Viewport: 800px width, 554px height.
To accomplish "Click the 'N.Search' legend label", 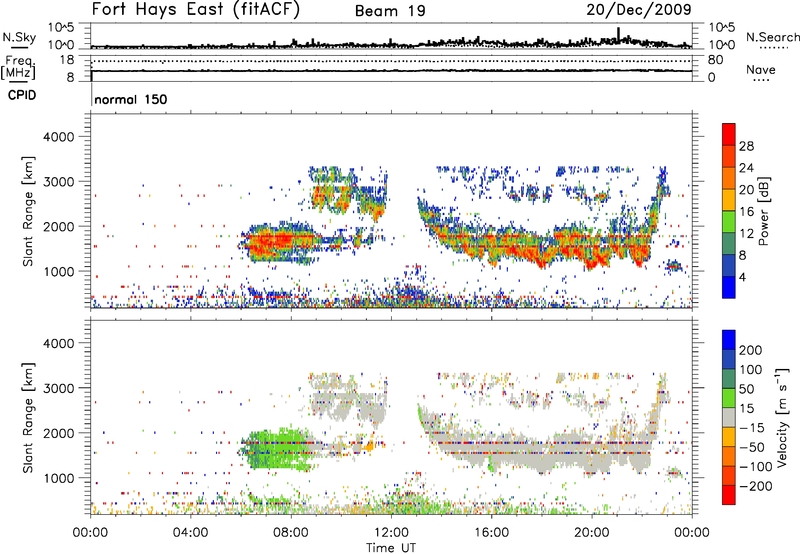I will (x=772, y=37).
